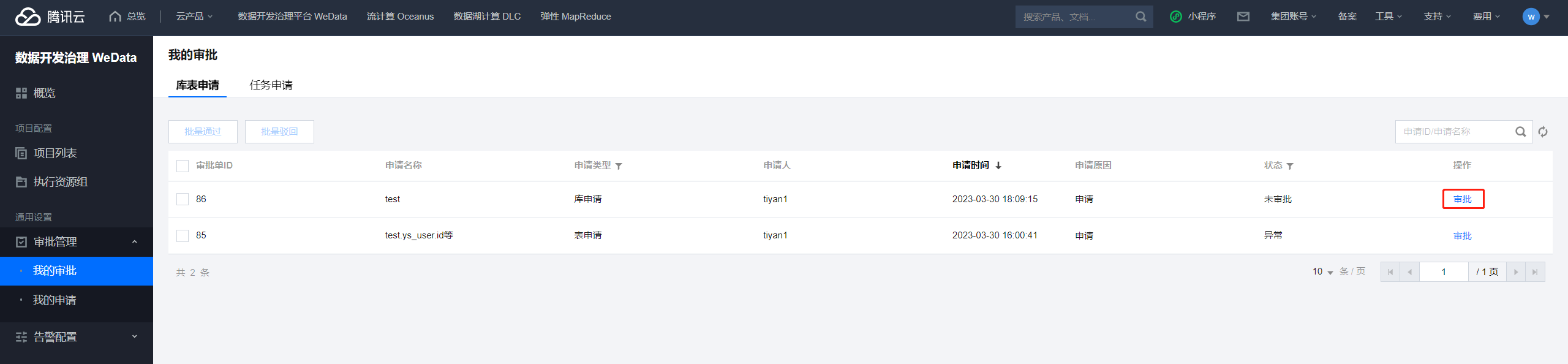1568x364 pixels.
Task: Go to next page arrow
Action: [x=1516, y=272]
